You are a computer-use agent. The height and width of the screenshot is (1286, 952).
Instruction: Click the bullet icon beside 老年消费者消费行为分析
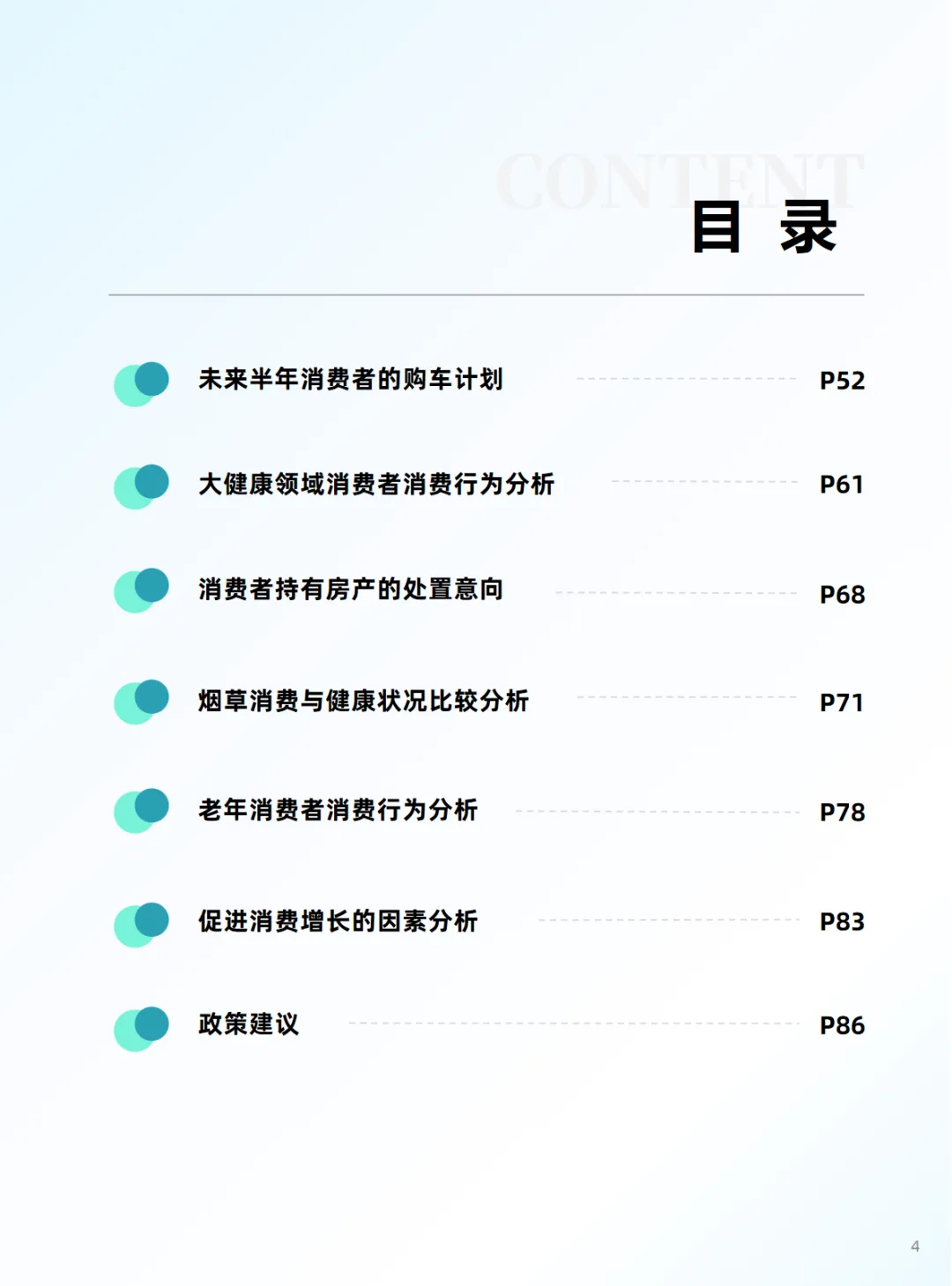[141, 810]
